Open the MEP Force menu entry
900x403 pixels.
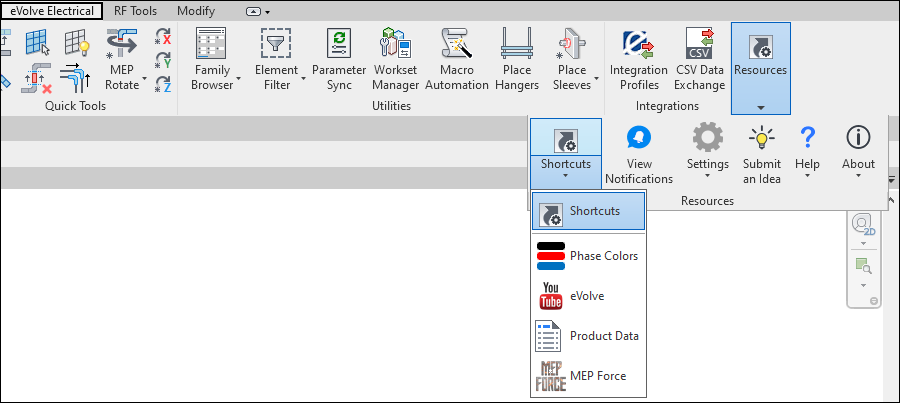[588, 376]
